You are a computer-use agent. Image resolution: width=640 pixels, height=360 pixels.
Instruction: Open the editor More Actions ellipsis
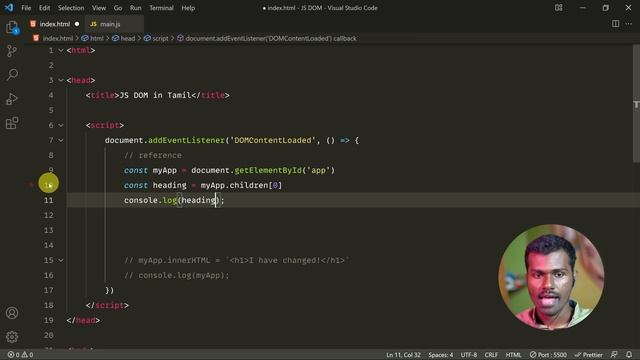629,24
